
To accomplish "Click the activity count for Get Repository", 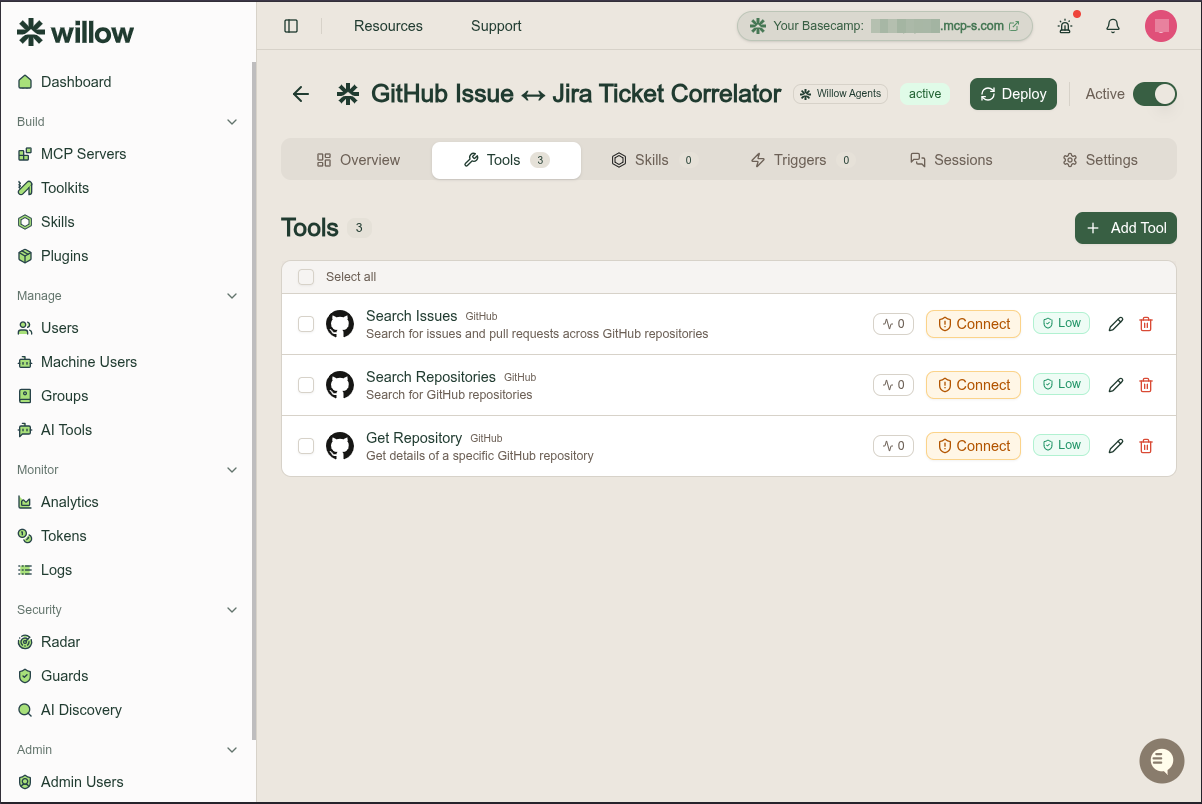I will [x=893, y=446].
